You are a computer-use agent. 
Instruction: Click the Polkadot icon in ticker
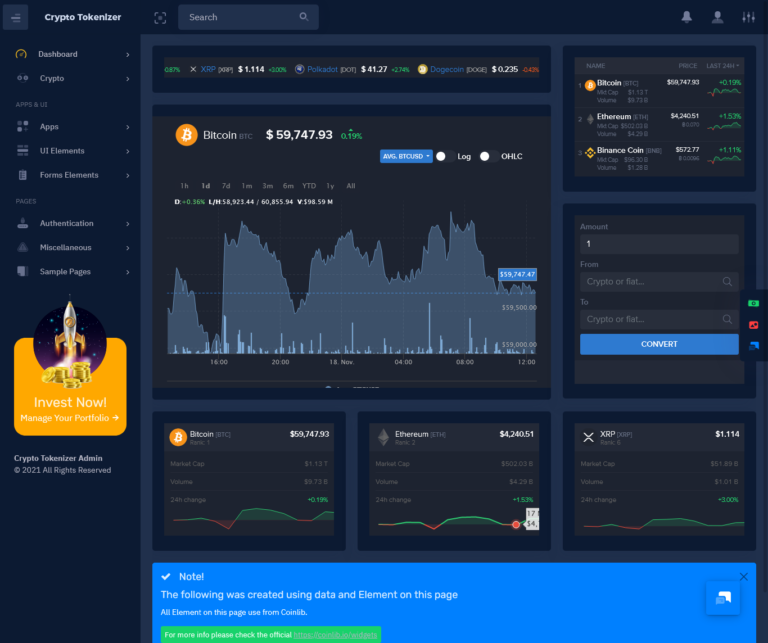299,70
